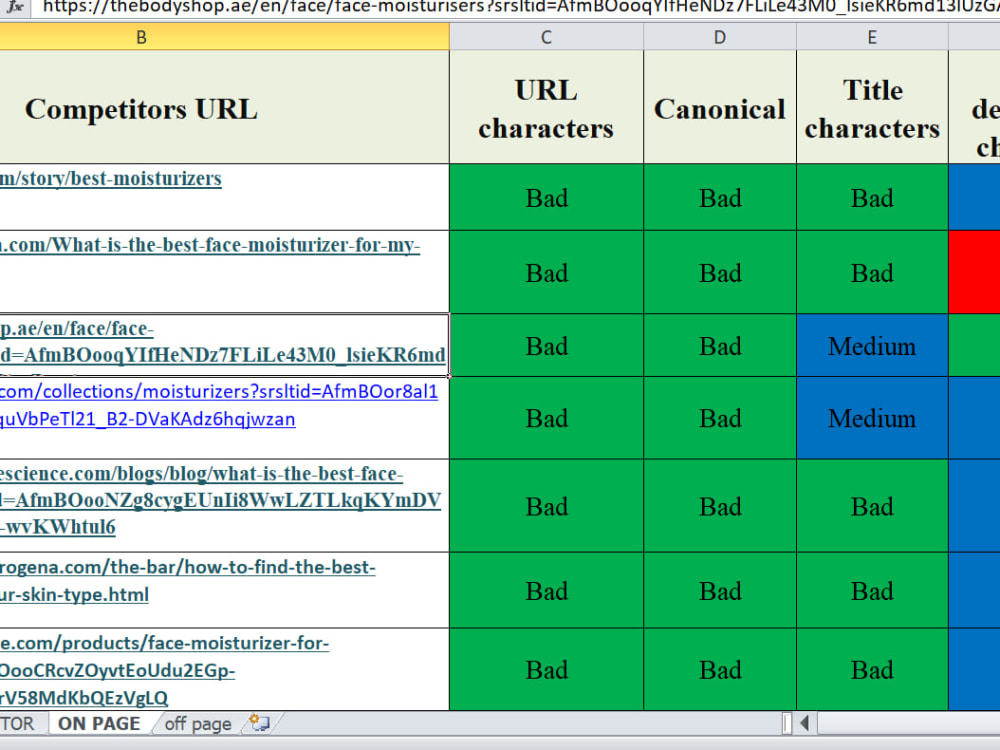Open the What-is-the-best-face-moisturizer-for-my- link
Image resolution: width=1000 pixels, height=750 pixels.
(210, 246)
